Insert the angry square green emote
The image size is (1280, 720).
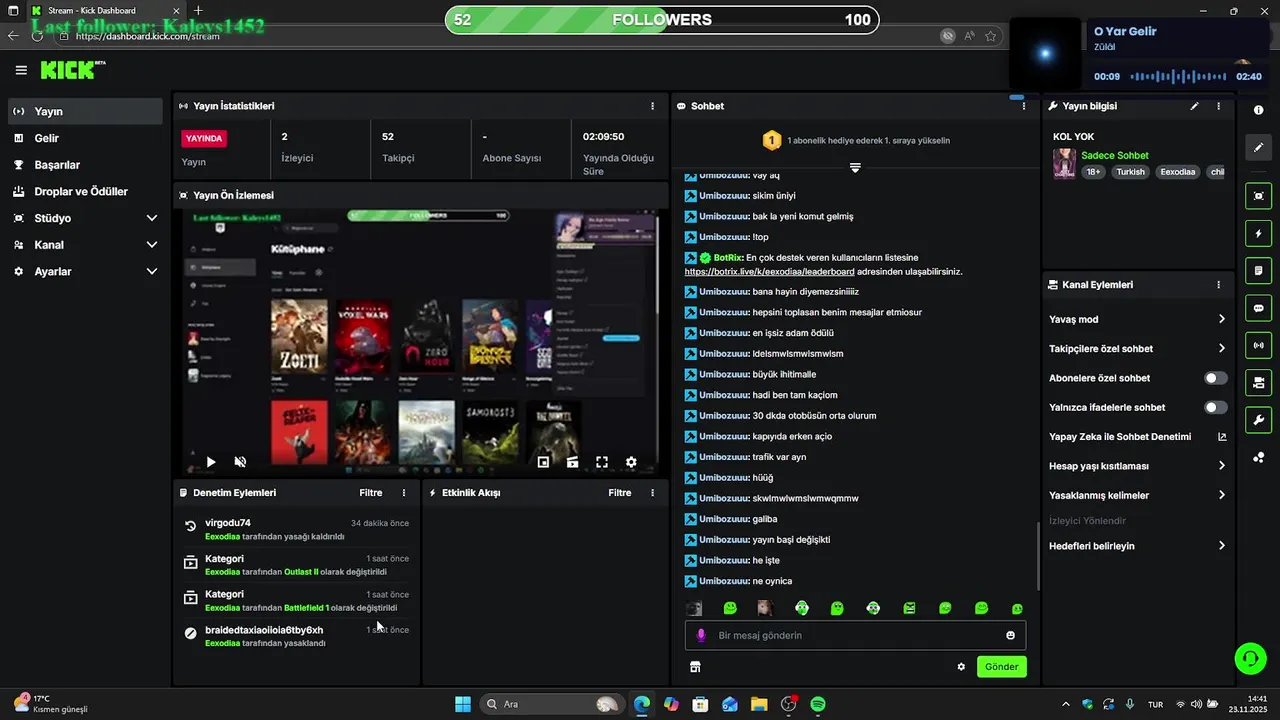(x=909, y=608)
